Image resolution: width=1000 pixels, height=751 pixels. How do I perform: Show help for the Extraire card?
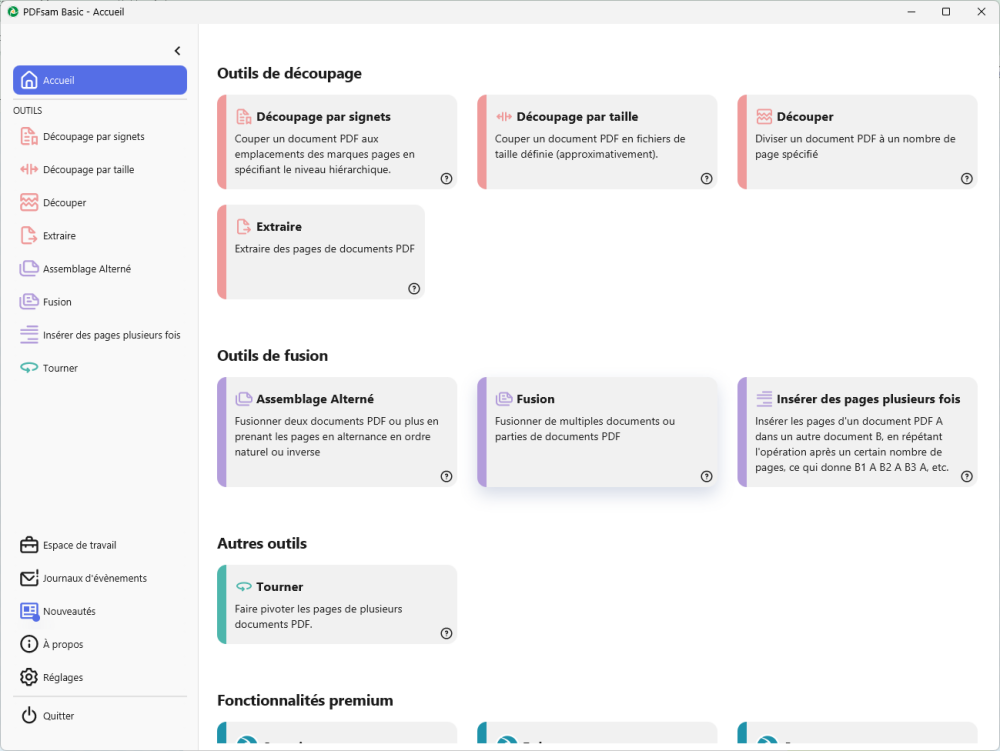pos(414,289)
